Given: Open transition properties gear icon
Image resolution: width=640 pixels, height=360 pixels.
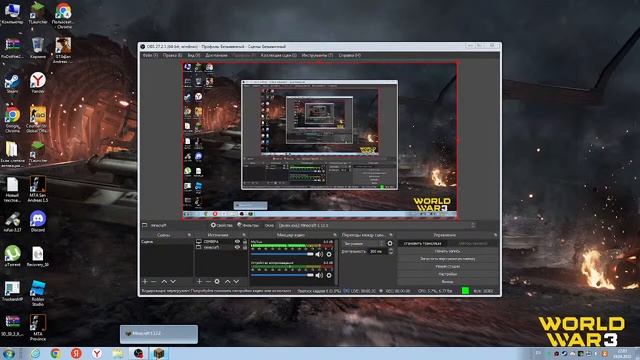Looking at the screenshot, I should pos(390,243).
